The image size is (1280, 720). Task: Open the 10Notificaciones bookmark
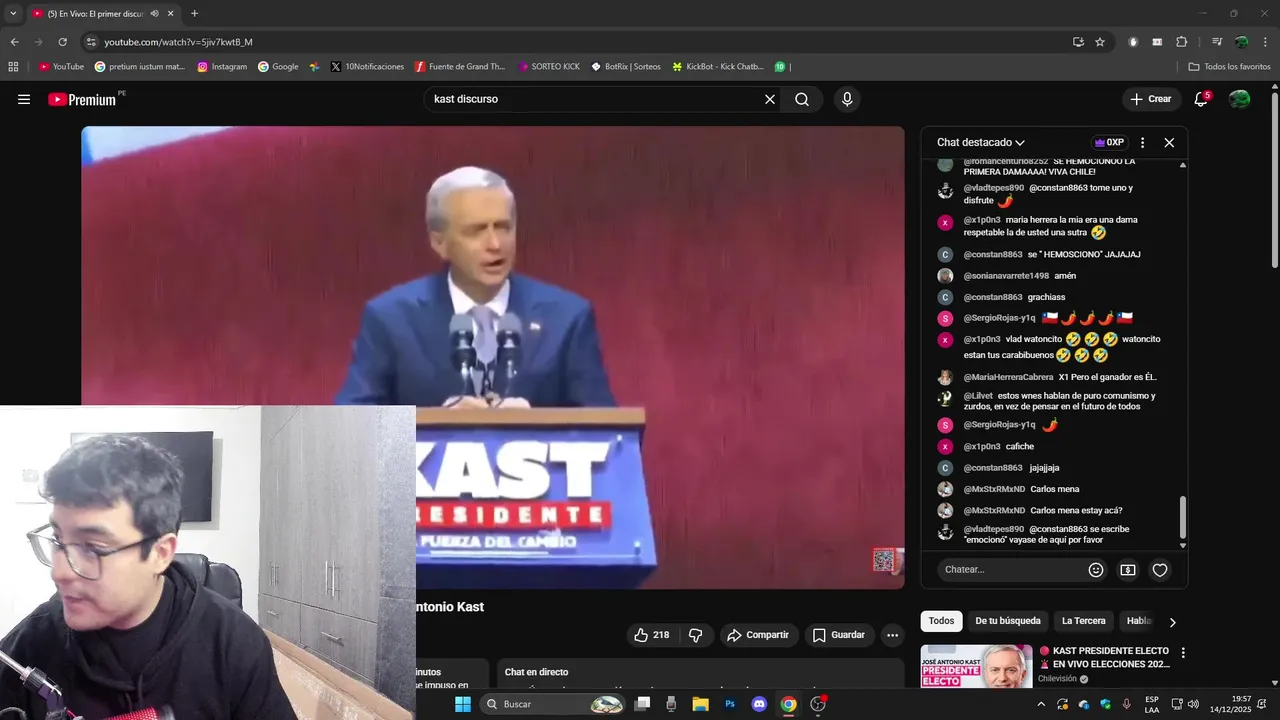click(367, 67)
